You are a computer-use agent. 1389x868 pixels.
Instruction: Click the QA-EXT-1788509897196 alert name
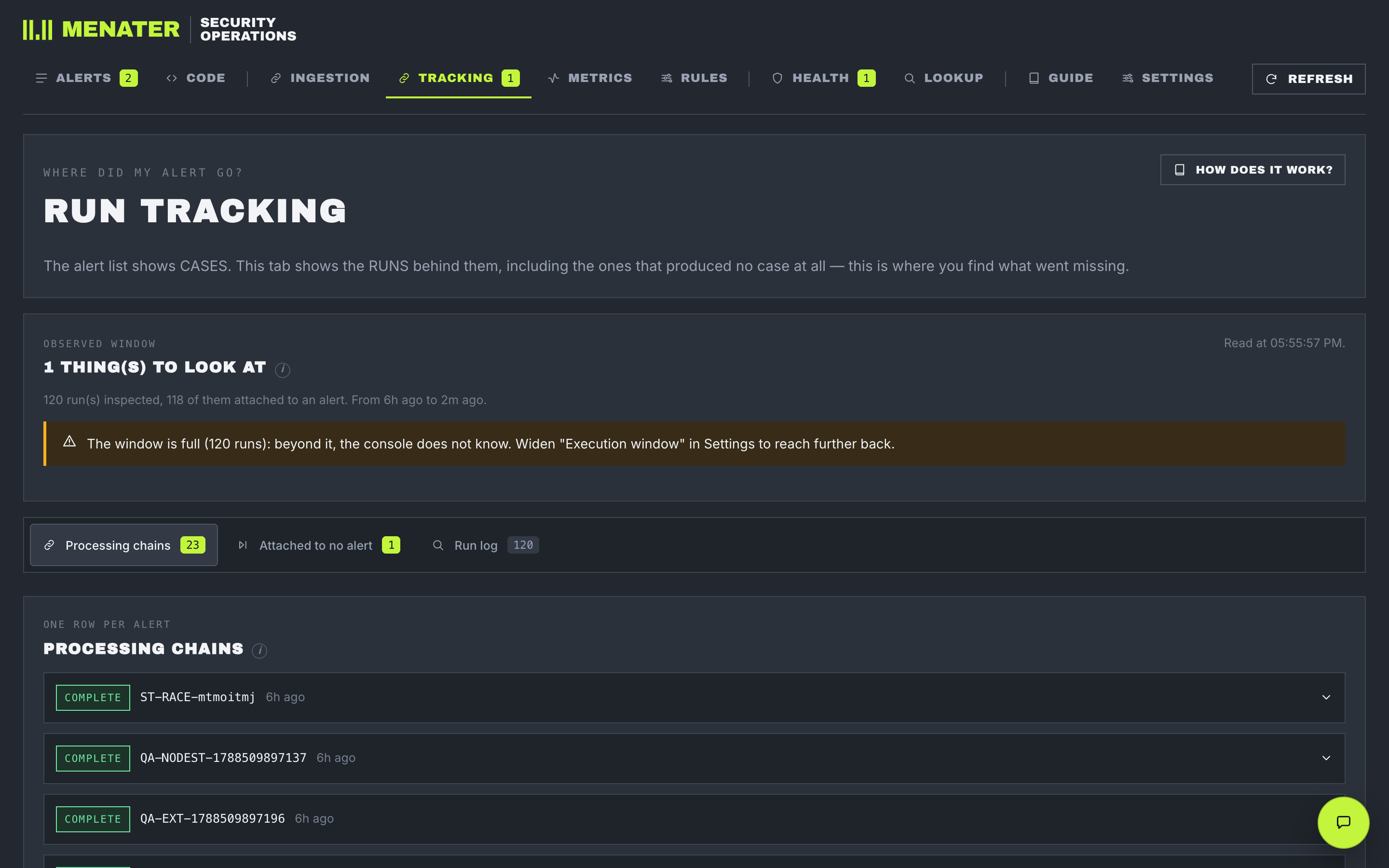212,819
